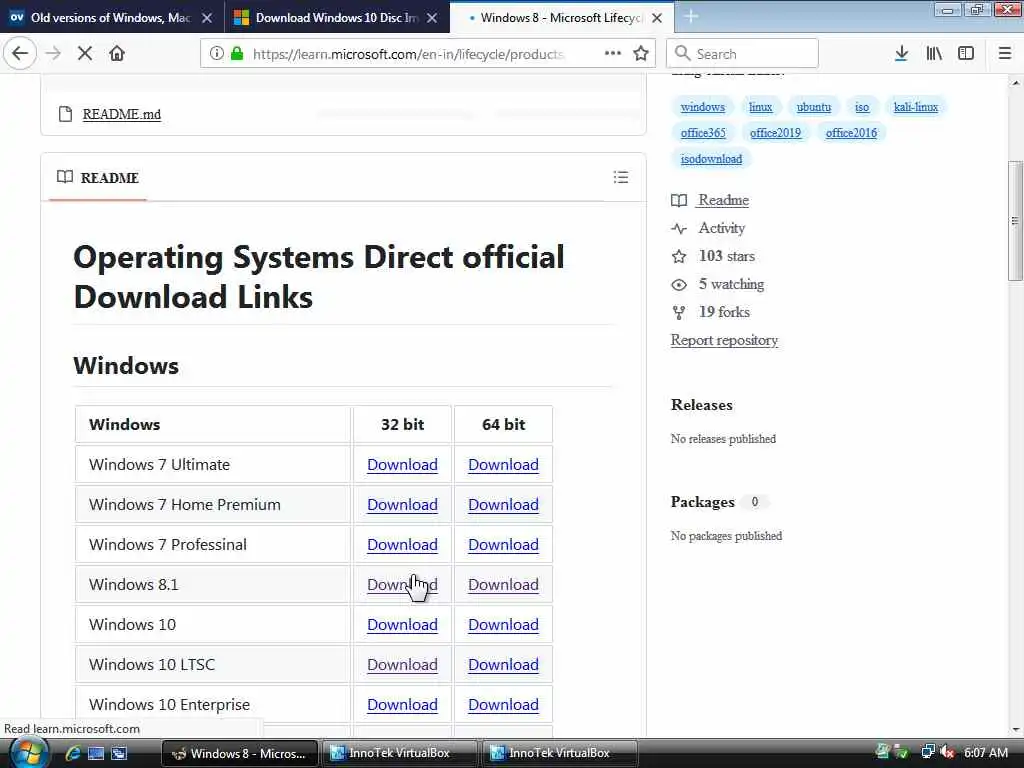1024x768 pixels.
Task: Open the windows topic tag
Action: pyautogui.click(x=703, y=107)
